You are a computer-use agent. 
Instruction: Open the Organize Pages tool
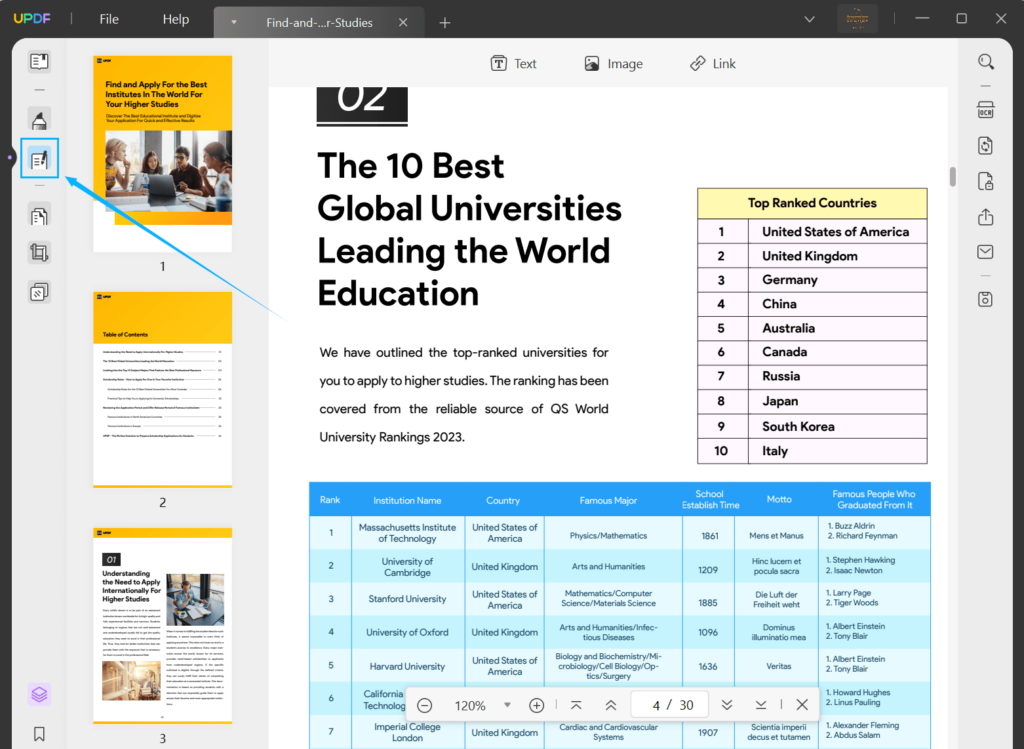point(39,216)
